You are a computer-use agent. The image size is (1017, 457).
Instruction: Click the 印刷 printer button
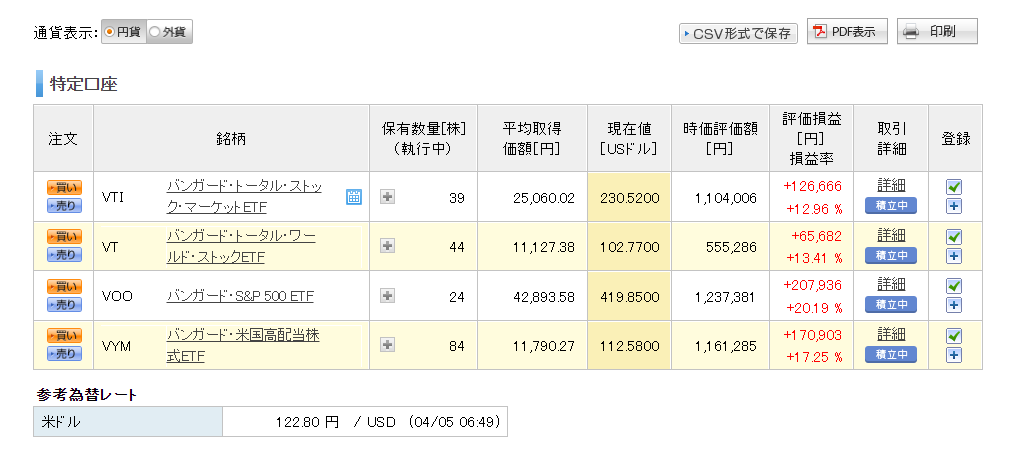tap(937, 31)
